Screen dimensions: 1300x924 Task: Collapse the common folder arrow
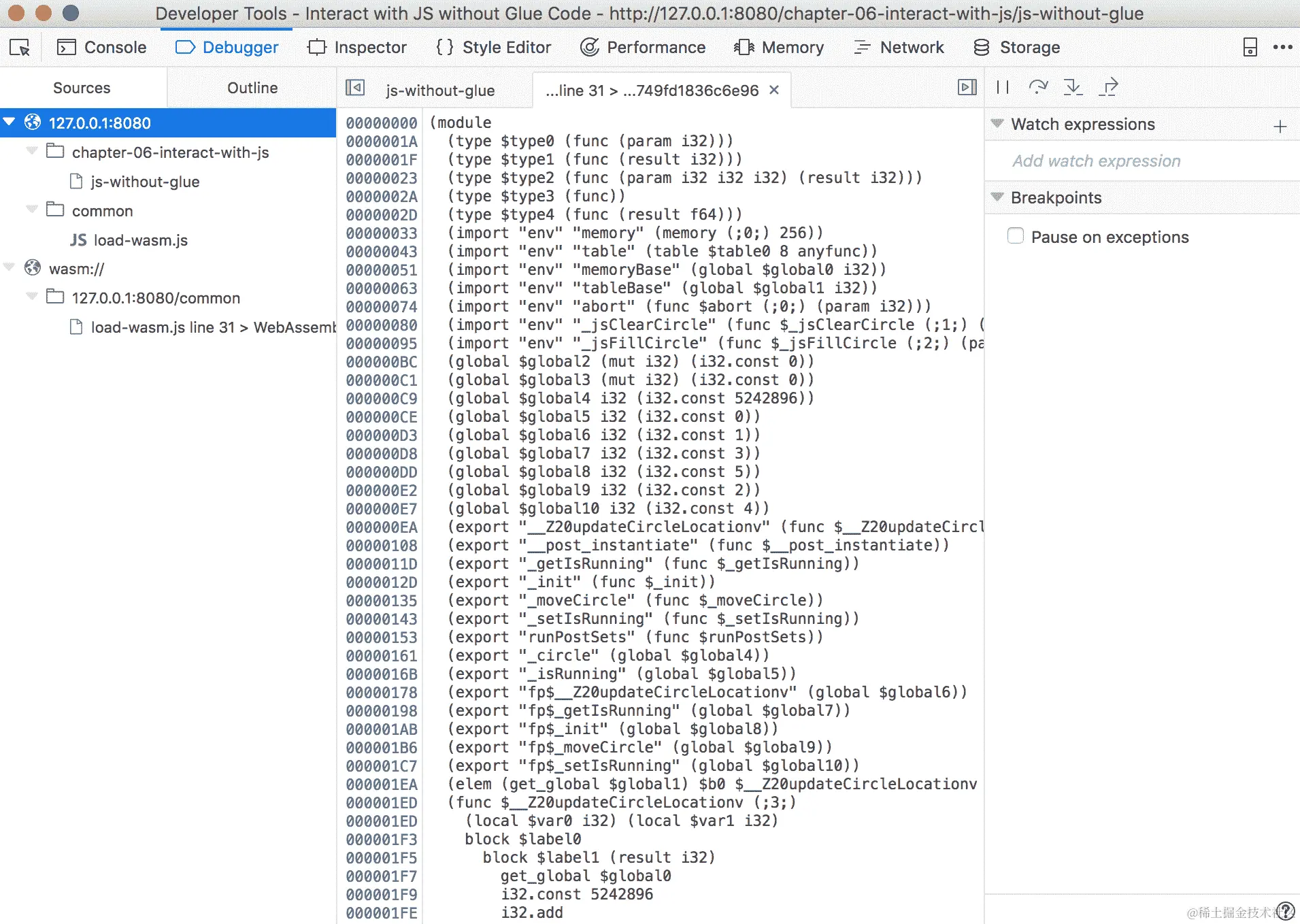coord(31,210)
